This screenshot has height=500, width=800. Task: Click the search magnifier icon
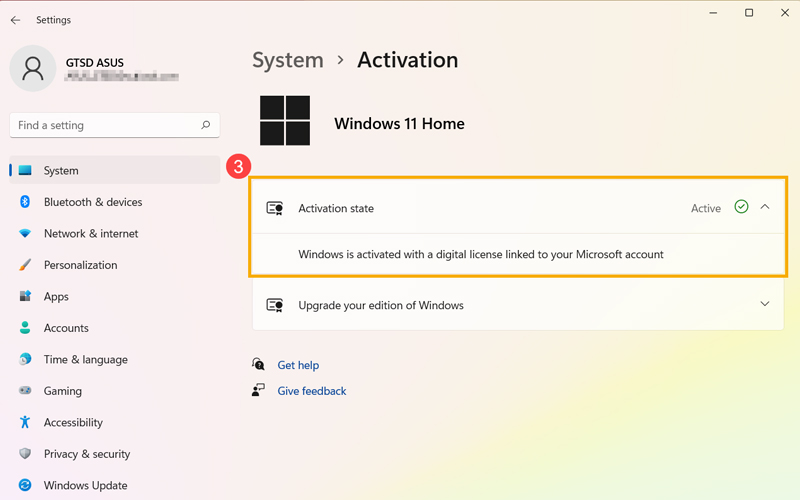click(206, 125)
